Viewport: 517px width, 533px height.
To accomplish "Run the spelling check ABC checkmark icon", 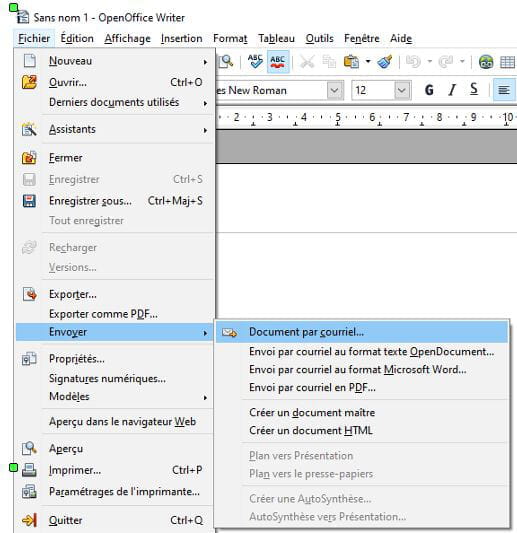I will click(255, 62).
